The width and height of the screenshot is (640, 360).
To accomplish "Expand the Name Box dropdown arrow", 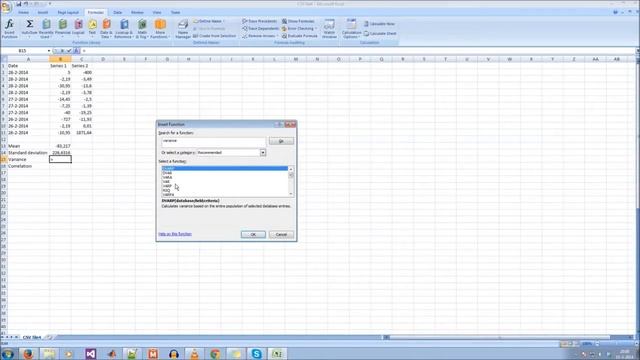I will (49, 51).
